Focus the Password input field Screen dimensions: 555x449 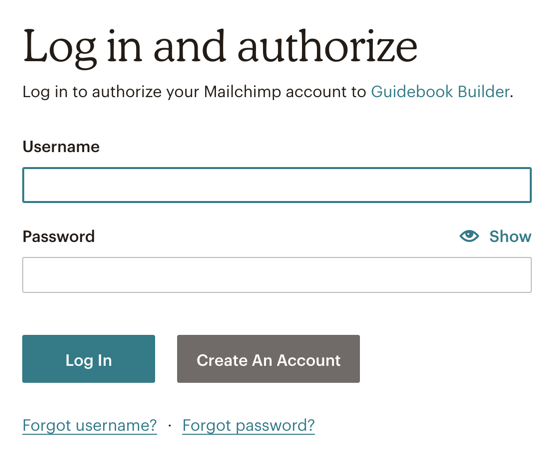click(277, 275)
